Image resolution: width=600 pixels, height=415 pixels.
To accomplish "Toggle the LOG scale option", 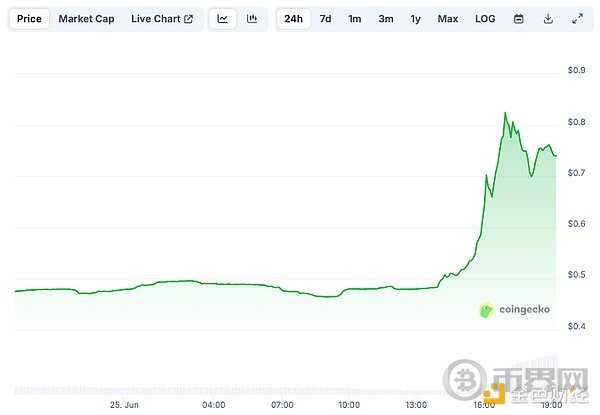I will click(485, 19).
